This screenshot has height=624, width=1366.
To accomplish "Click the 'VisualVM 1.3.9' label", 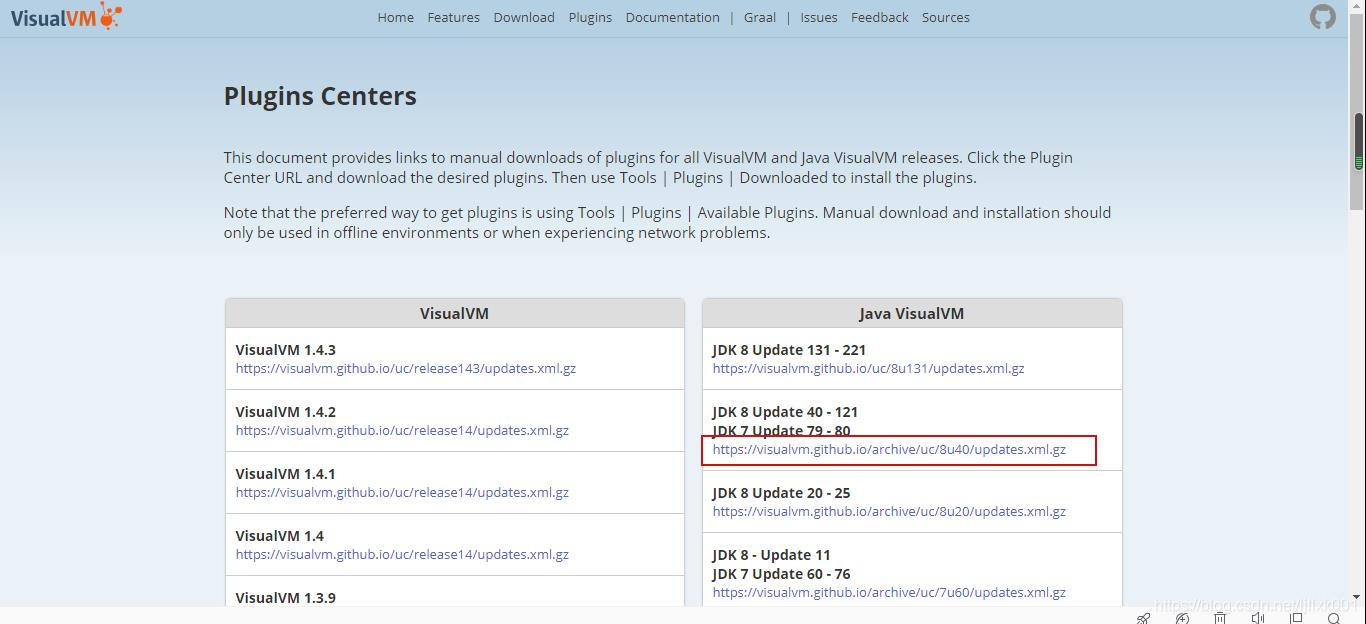I will [x=285, y=598].
